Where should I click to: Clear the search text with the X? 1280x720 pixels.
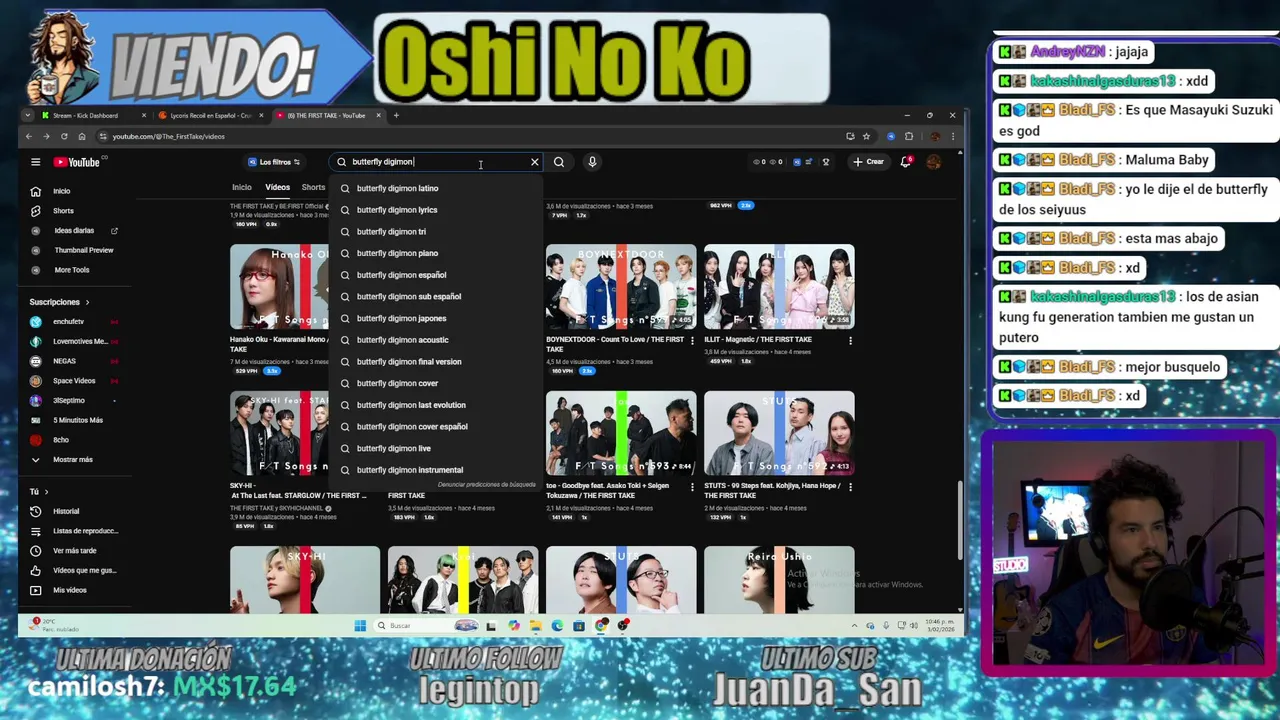click(534, 162)
